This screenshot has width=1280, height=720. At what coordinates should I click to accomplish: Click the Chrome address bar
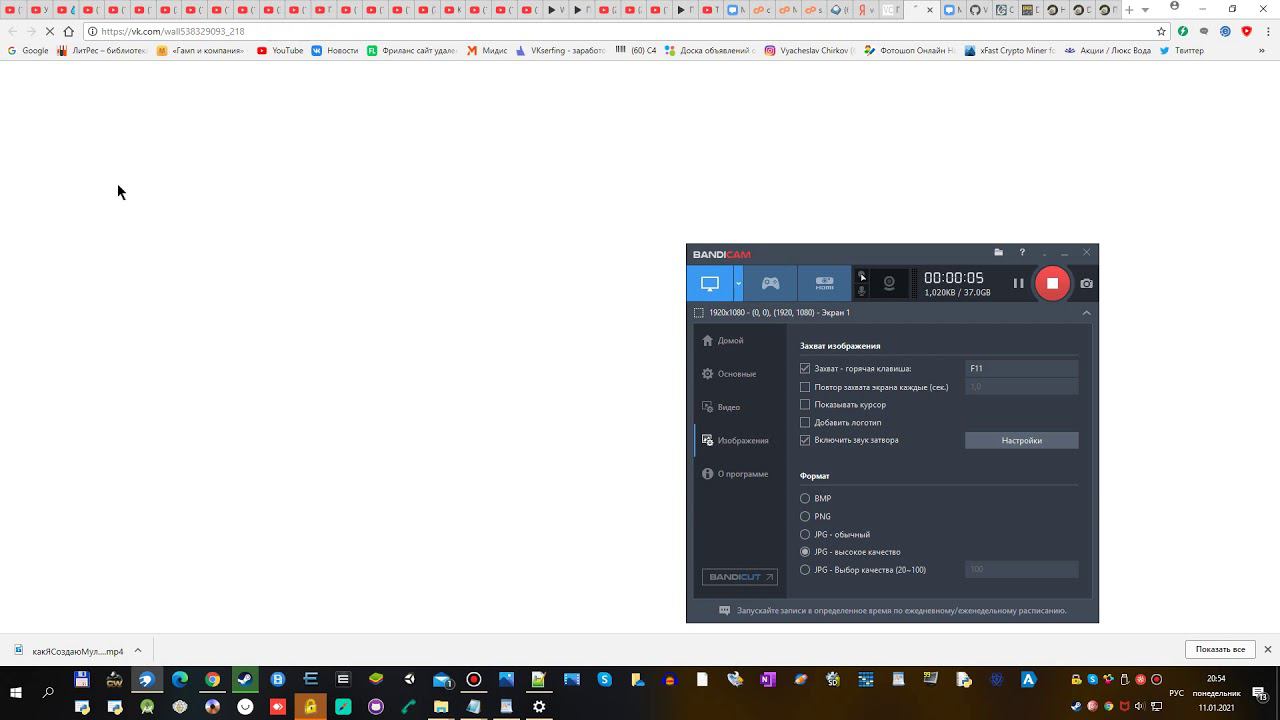(625, 31)
